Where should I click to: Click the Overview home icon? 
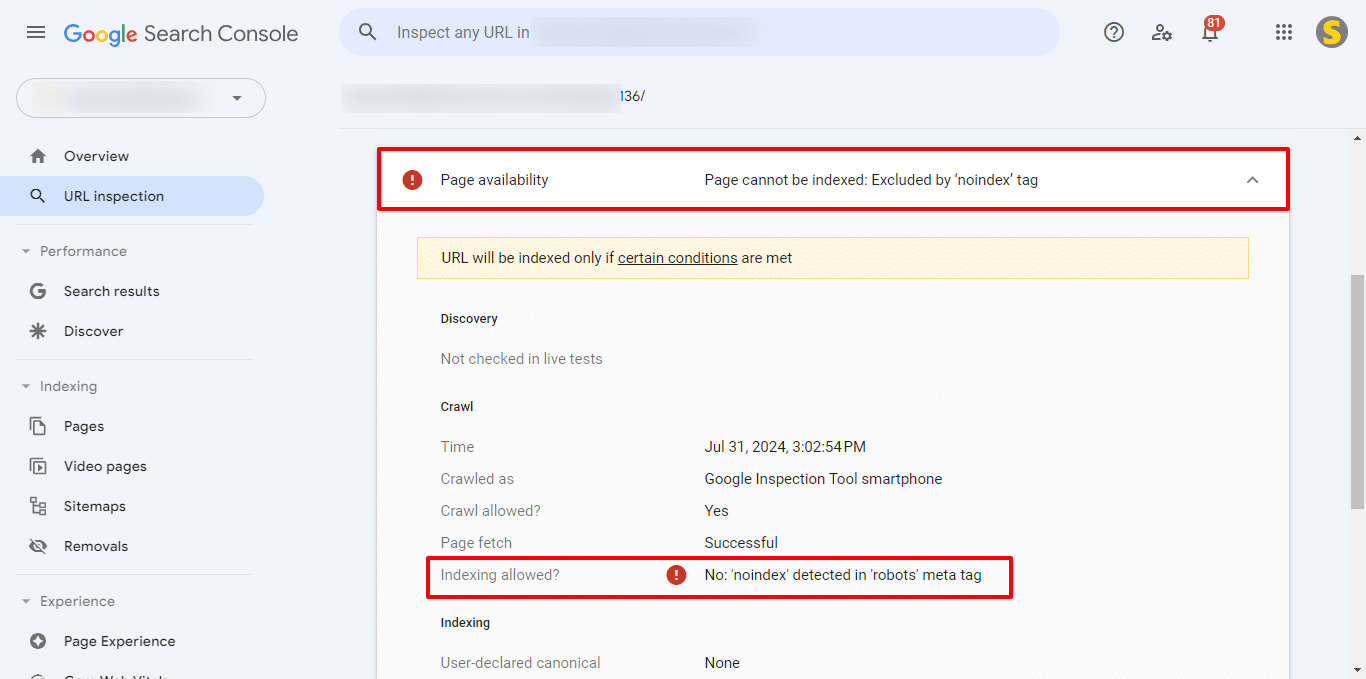[38, 156]
